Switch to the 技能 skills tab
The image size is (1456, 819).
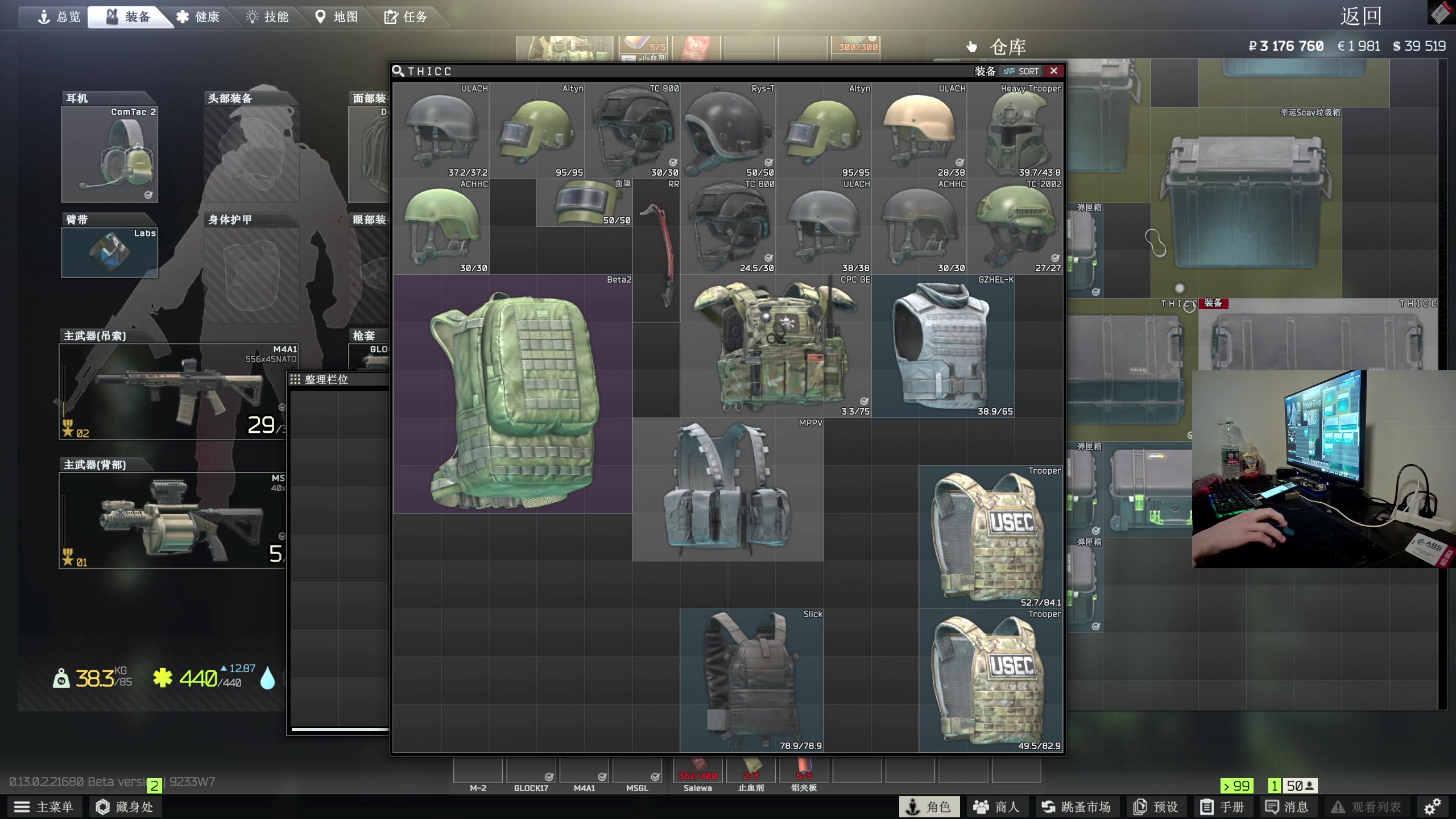(267, 17)
